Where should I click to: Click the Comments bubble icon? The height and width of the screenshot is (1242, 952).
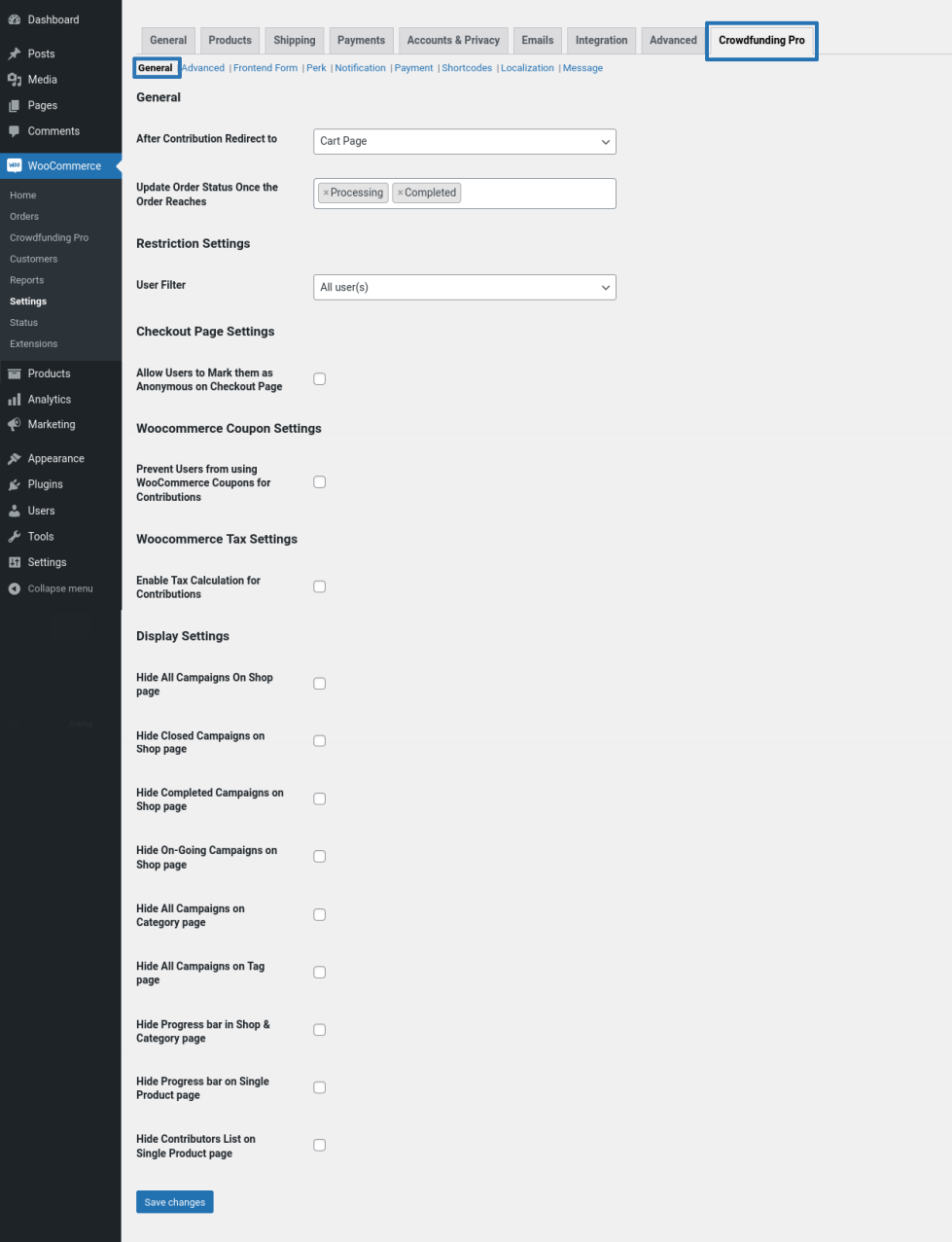pyautogui.click(x=15, y=131)
